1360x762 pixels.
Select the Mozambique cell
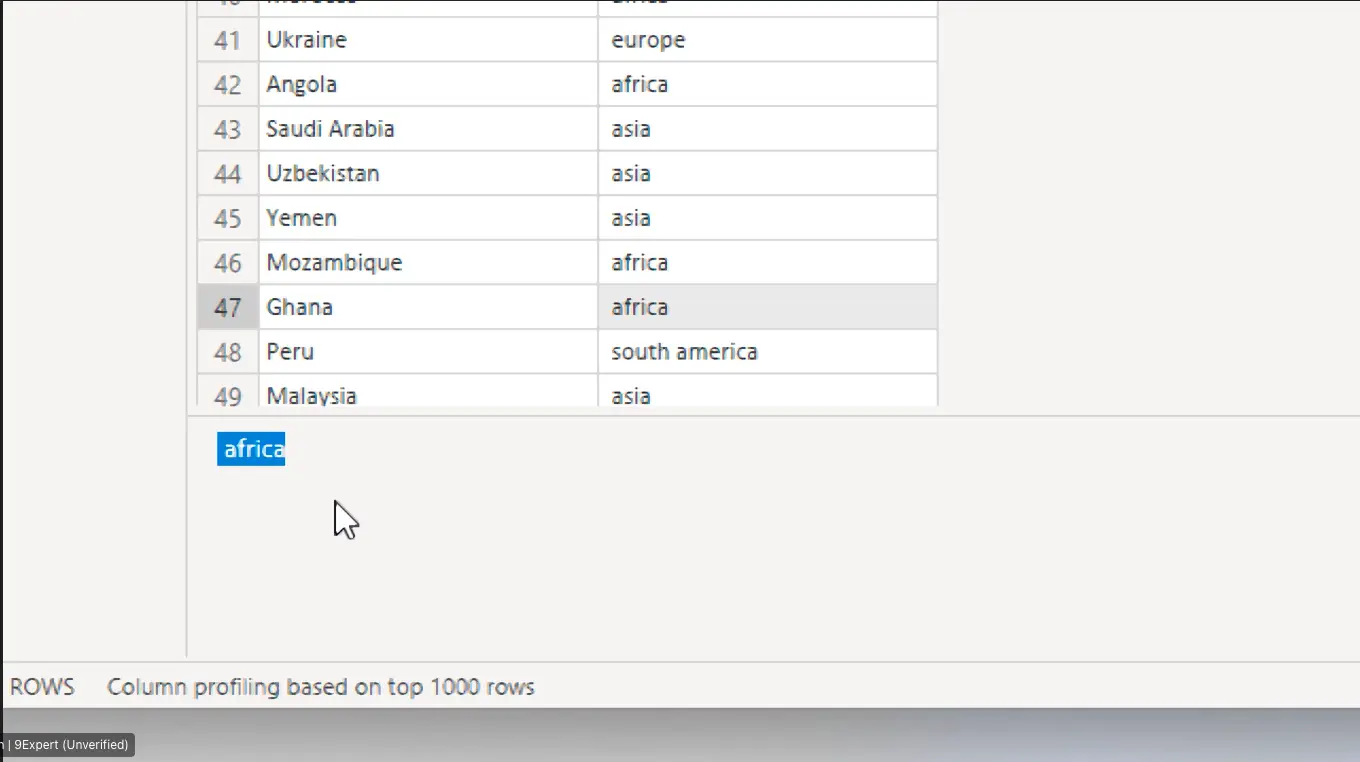[428, 262]
